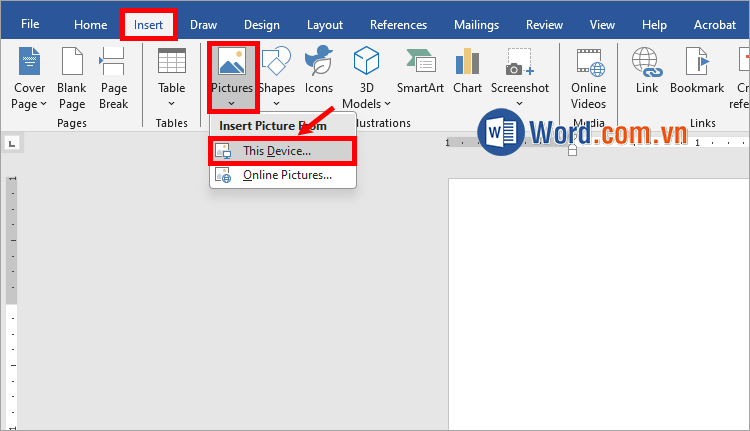Click the Cover Page icon
This screenshot has height=431, width=750.
pos(29,64)
